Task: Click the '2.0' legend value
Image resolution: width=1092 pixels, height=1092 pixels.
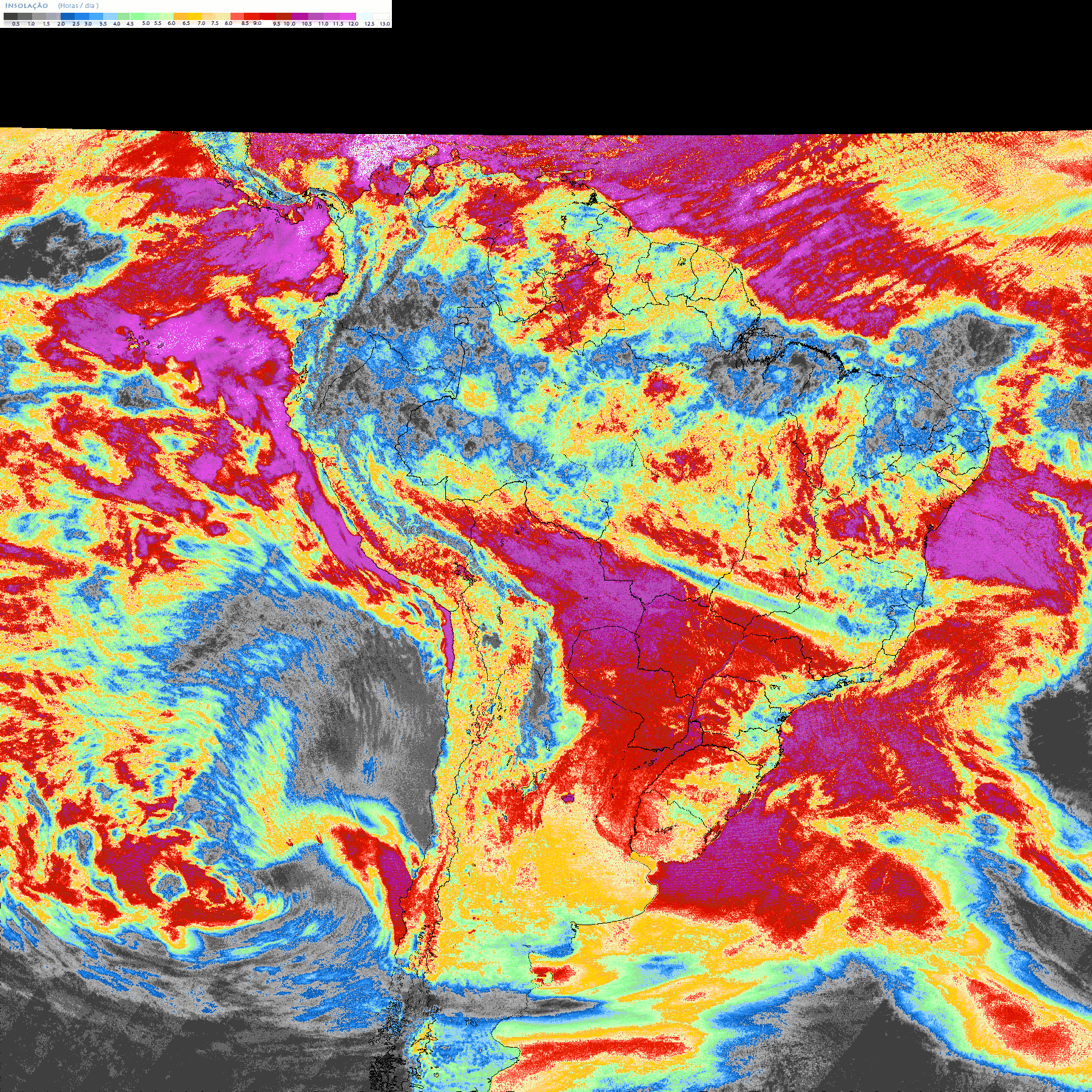Action: [x=61, y=24]
